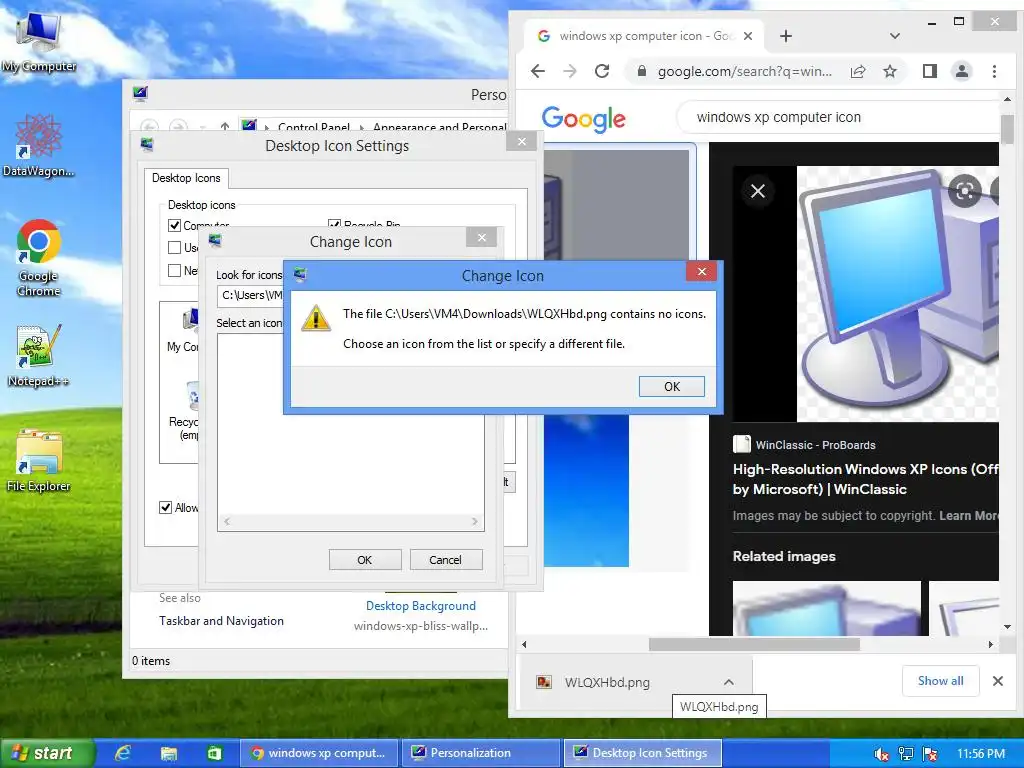Viewport: 1024px width, 768px height.
Task: Click OK in the no-icons warning dialog
Action: pos(671,387)
